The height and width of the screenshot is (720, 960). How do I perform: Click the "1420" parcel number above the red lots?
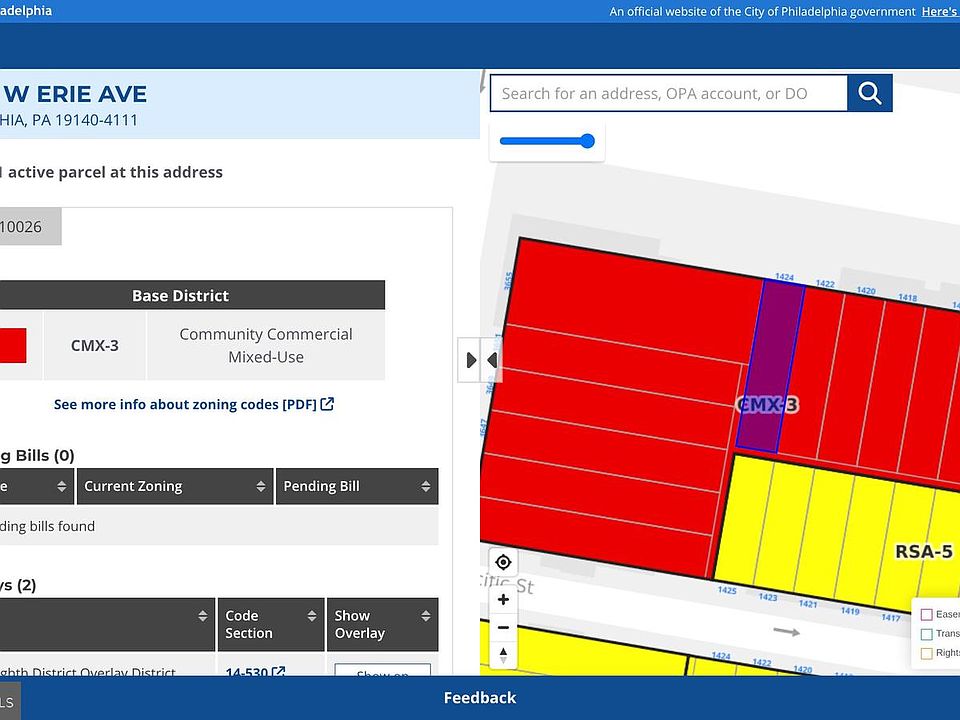click(x=866, y=290)
